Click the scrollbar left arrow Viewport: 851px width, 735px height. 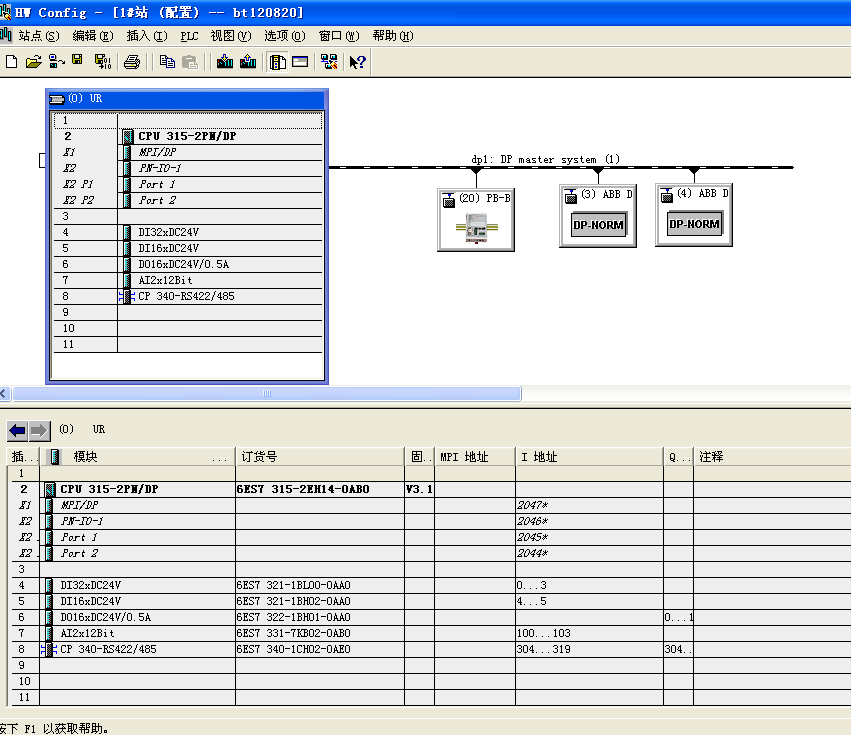4,394
